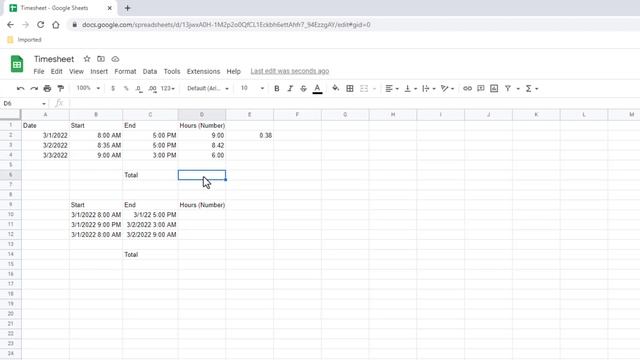
Task: Select the cell showing 0.38
Action: click(x=249, y=135)
